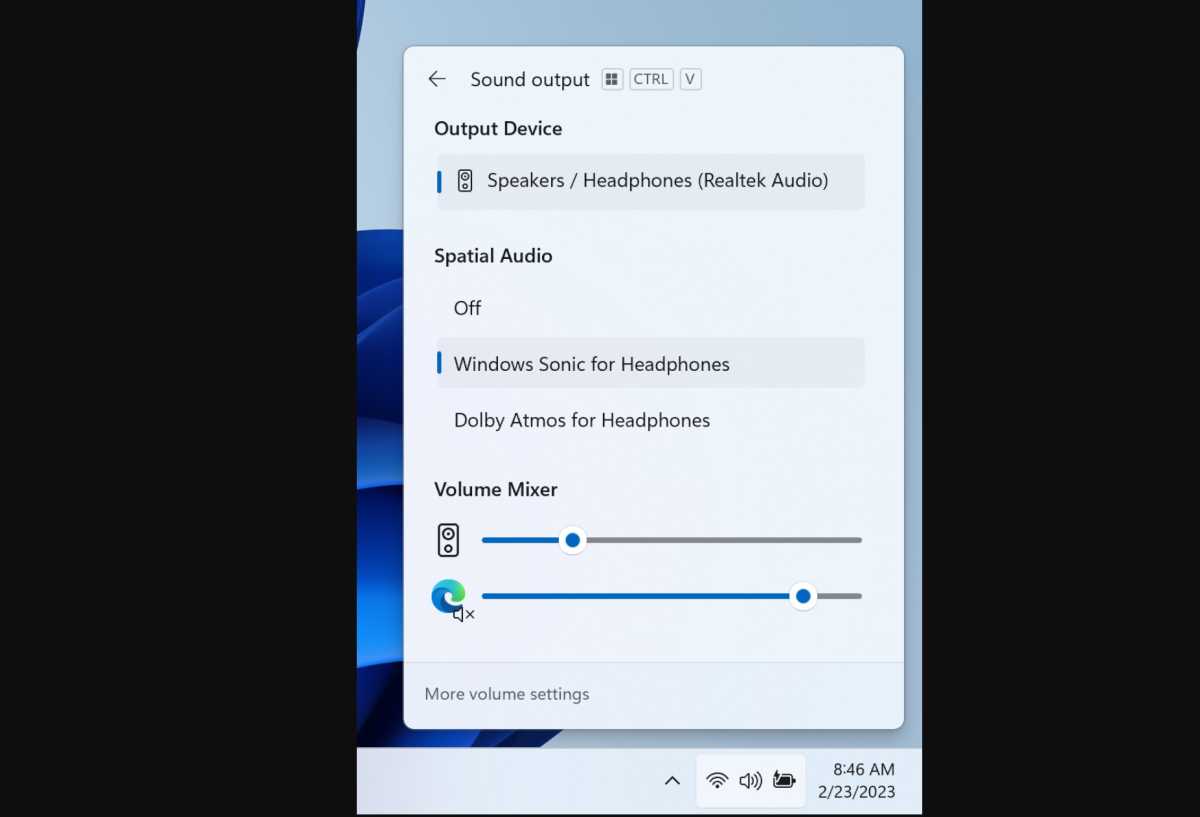1200x817 pixels.
Task: Click the battery icon in system tray
Action: click(x=784, y=780)
